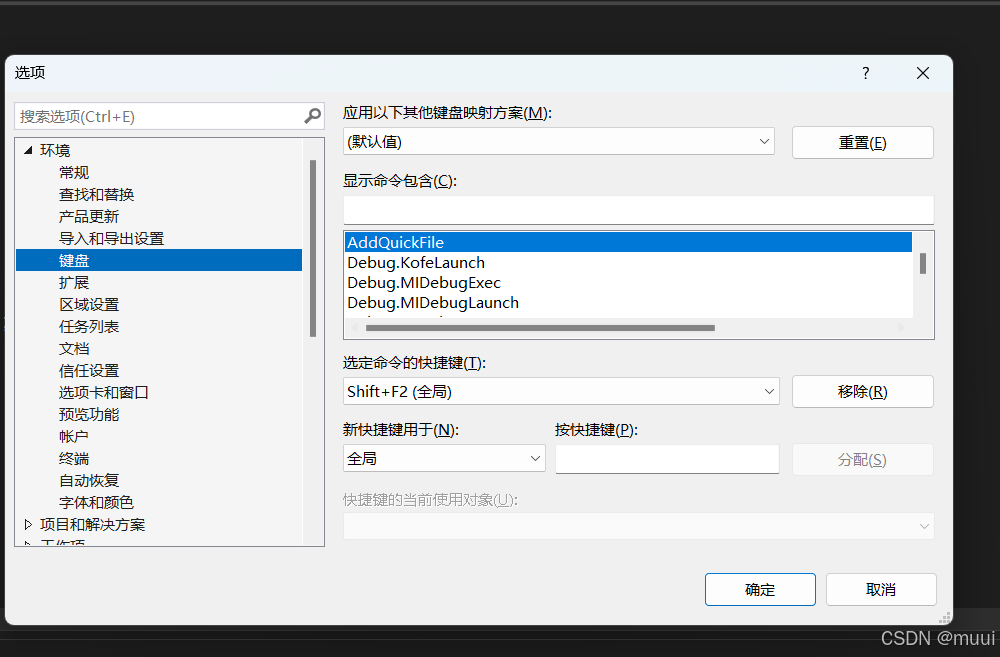
Task: Click the options tree vertical scrollbar
Action: (x=312, y=248)
